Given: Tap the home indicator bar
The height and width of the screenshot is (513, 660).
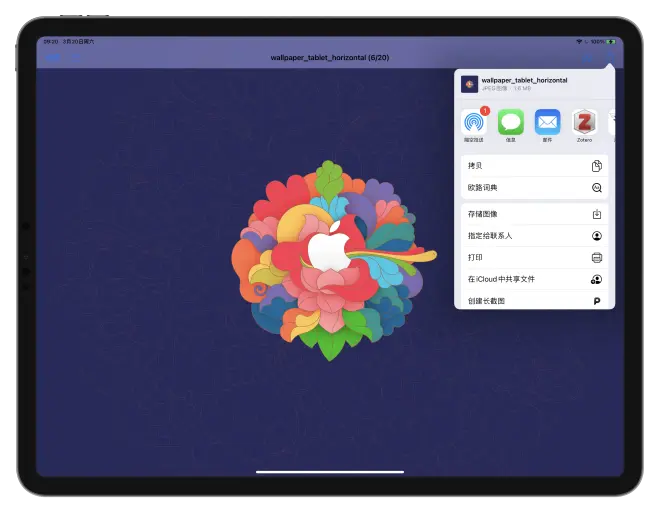Looking at the screenshot, I should coord(330,472).
